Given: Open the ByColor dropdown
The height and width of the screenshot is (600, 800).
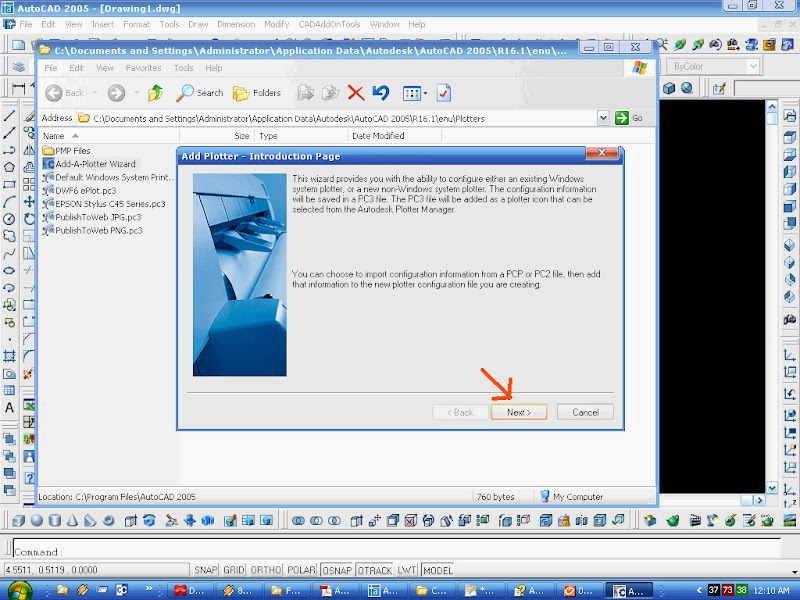Looking at the screenshot, I should point(753,66).
